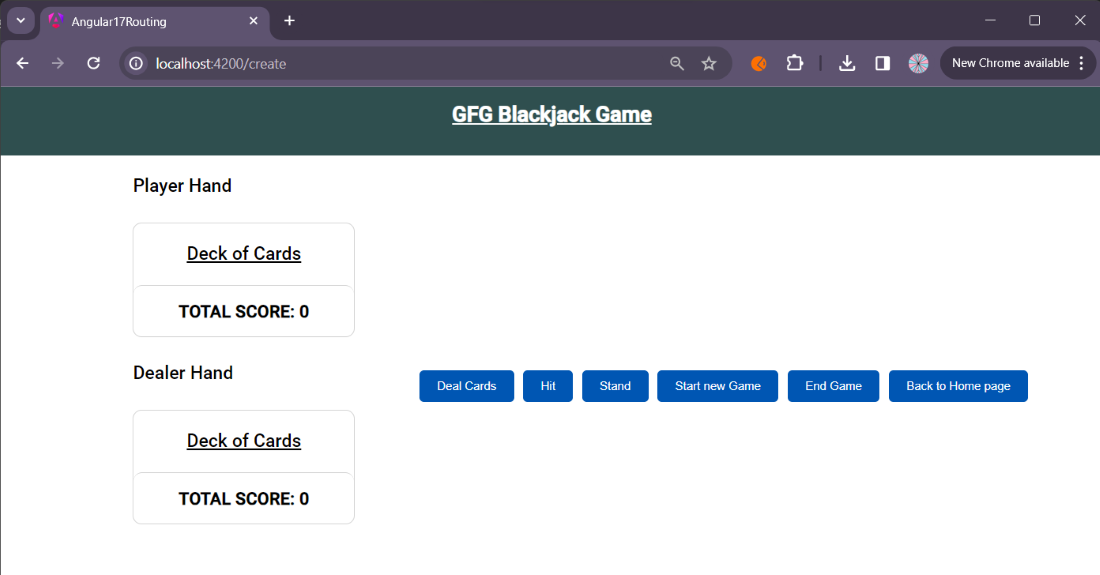Maximize the Chrome window
Viewport: 1100px width, 575px height.
[x=1034, y=20]
